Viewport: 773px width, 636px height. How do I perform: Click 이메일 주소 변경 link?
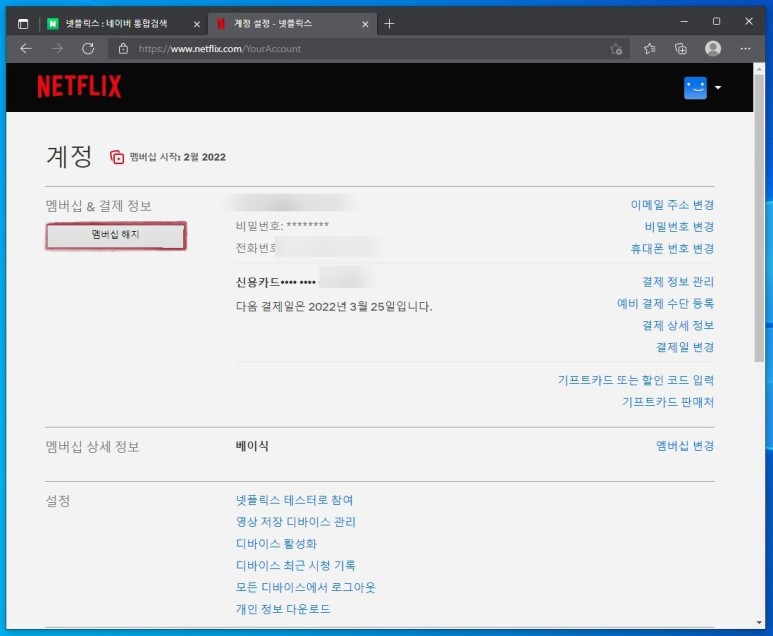tap(672, 205)
